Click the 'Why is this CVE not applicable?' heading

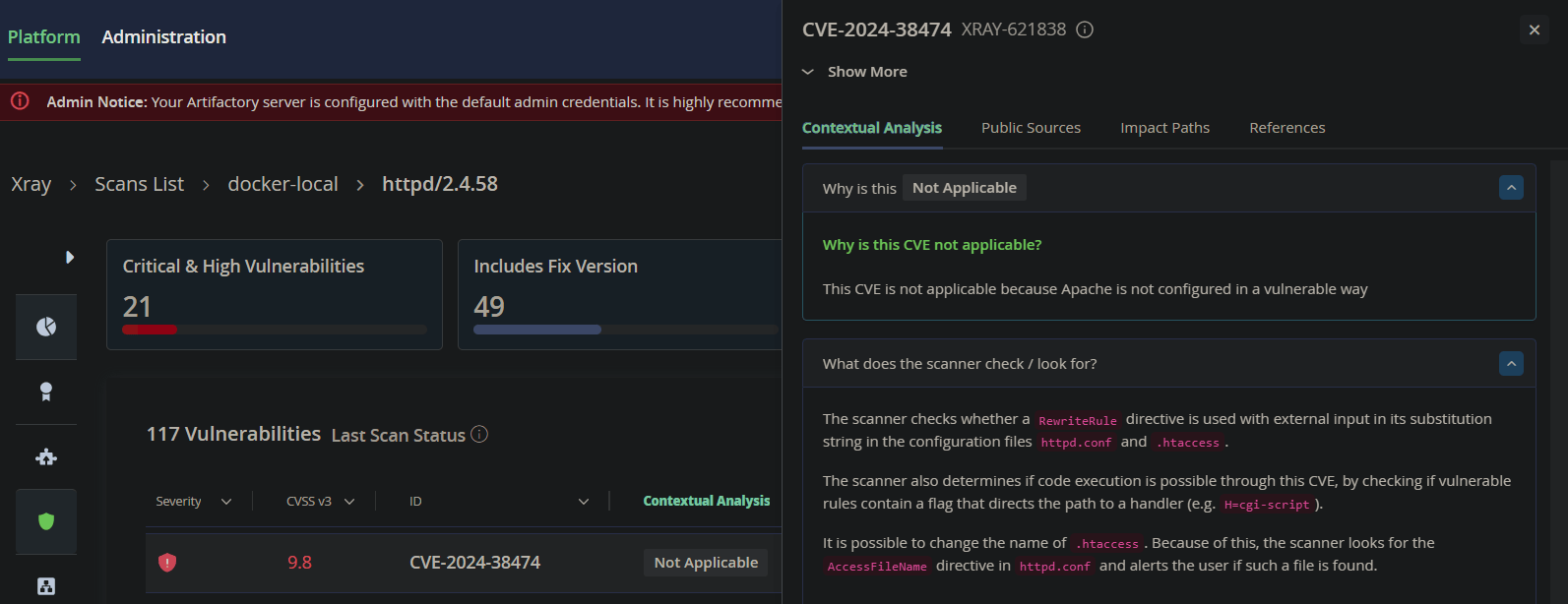[932, 245]
